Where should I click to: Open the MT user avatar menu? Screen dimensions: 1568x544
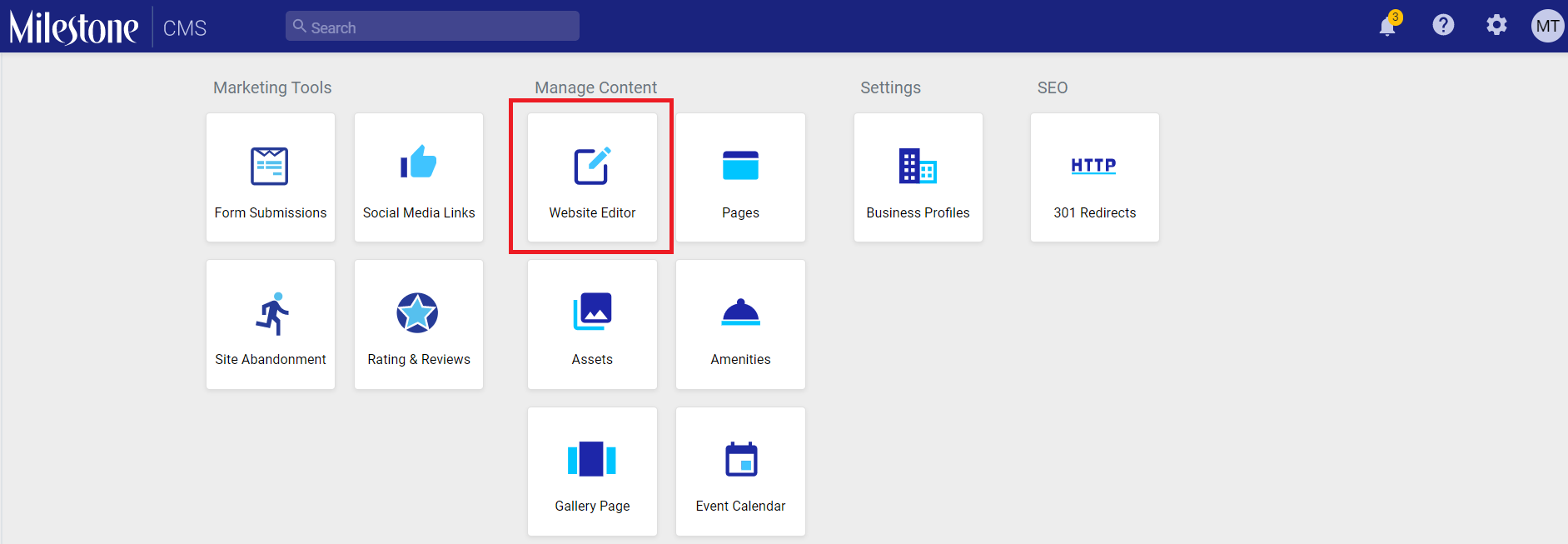click(x=1547, y=26)
